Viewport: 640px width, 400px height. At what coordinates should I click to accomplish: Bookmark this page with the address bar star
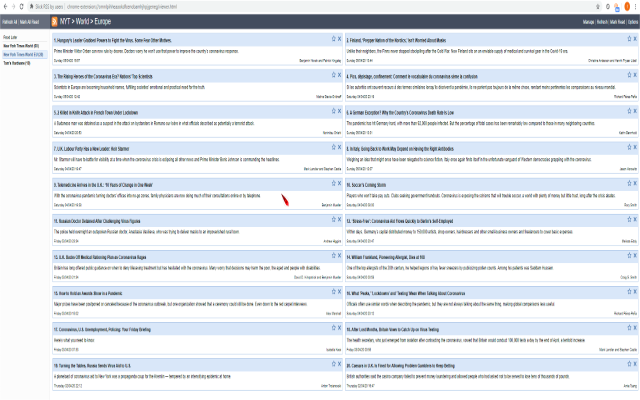[598, 7]
